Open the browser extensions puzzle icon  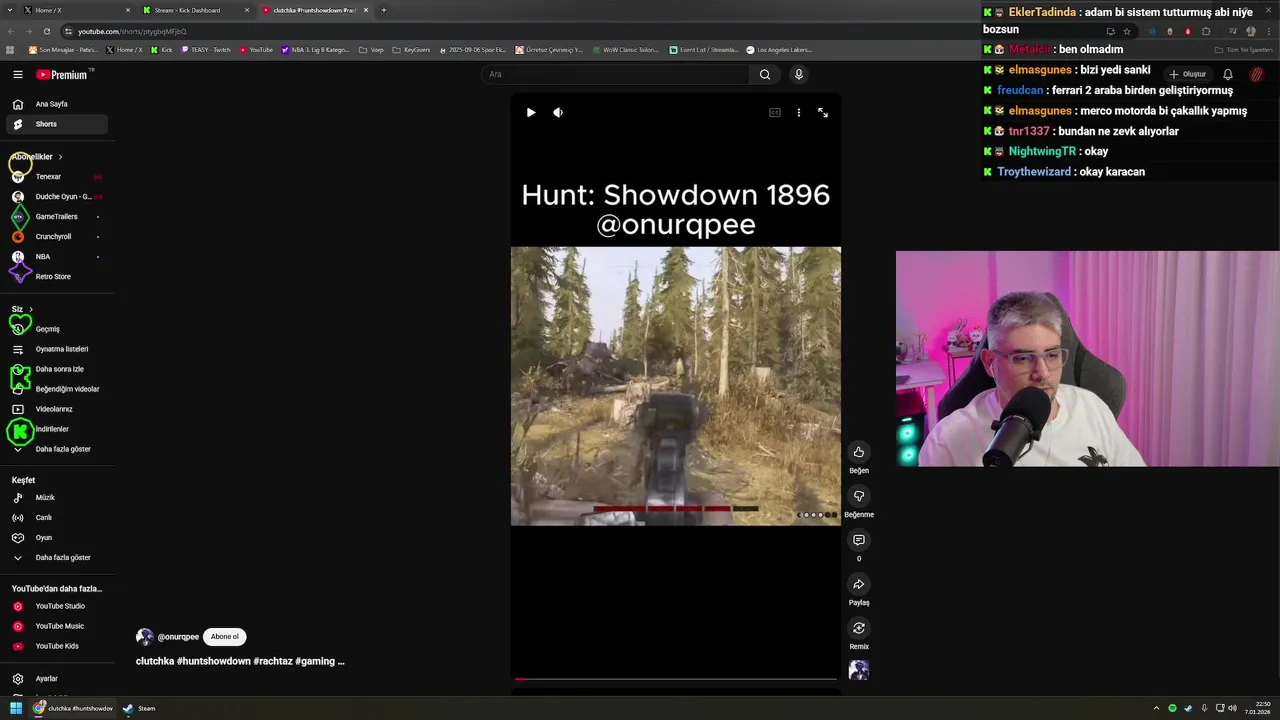1206,31
